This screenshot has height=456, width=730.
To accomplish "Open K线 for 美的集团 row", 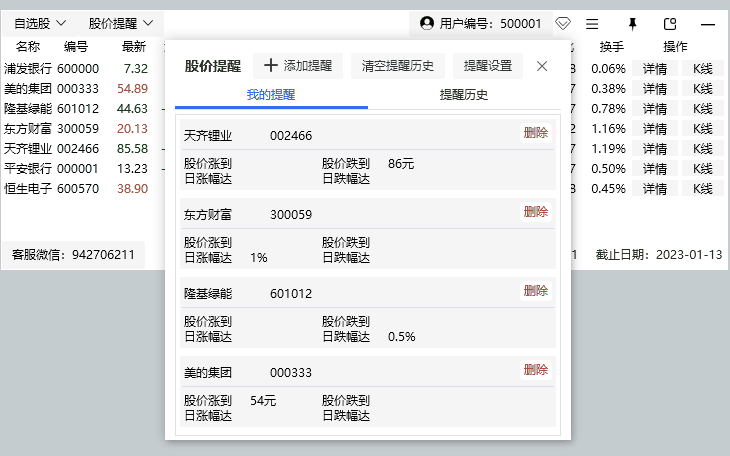I will (x=703, y=89).
